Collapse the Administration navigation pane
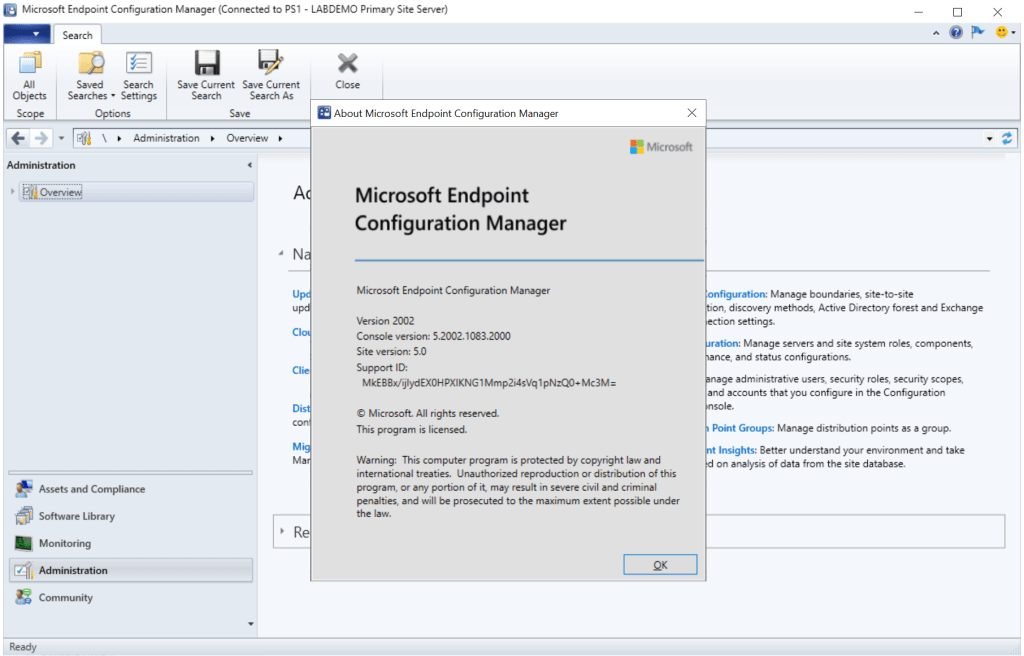1024x656 pixels. [249, 165]
